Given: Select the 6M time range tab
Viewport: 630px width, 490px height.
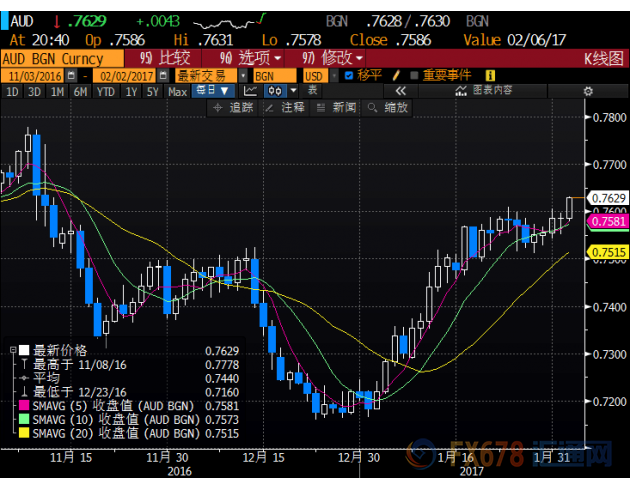Looking at the screenshot, I should point(80,91).
